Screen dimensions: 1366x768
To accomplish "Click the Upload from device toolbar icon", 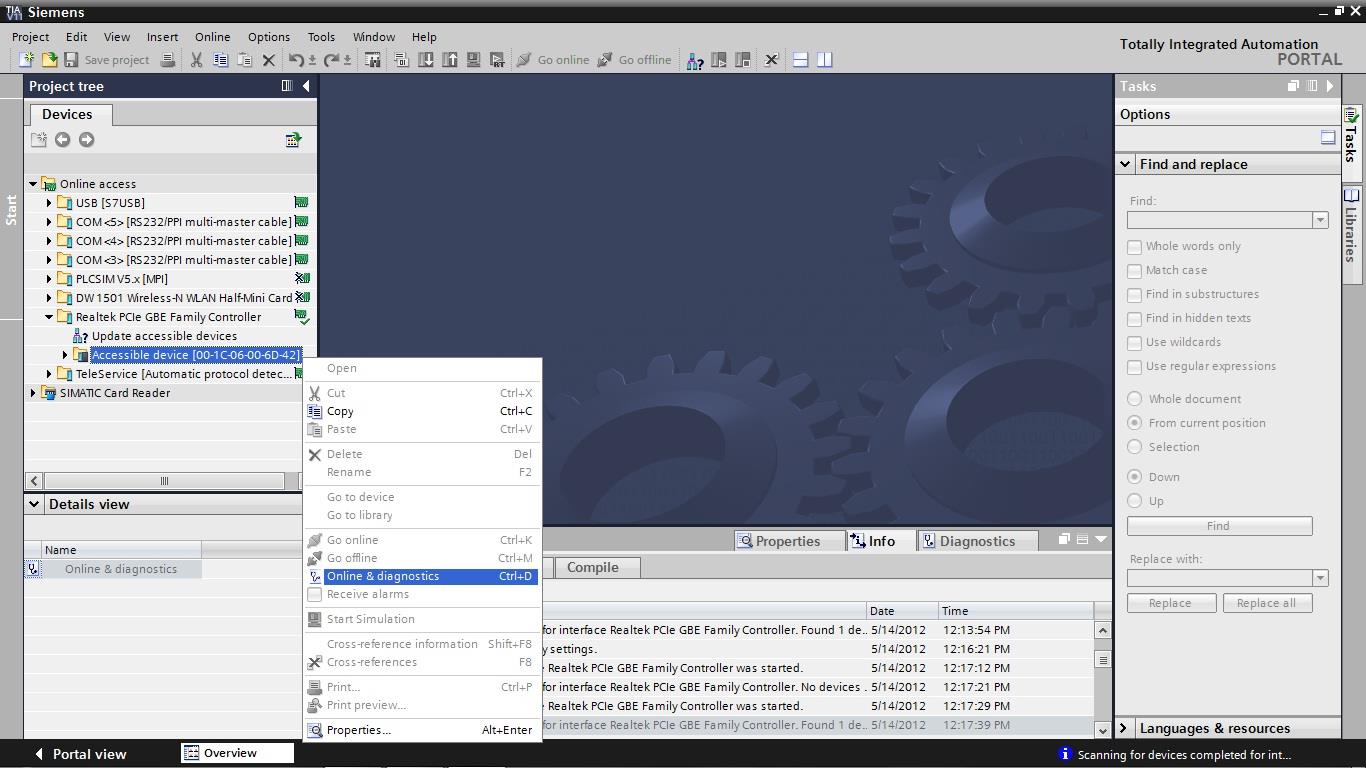I will click(x=450, y=60).
